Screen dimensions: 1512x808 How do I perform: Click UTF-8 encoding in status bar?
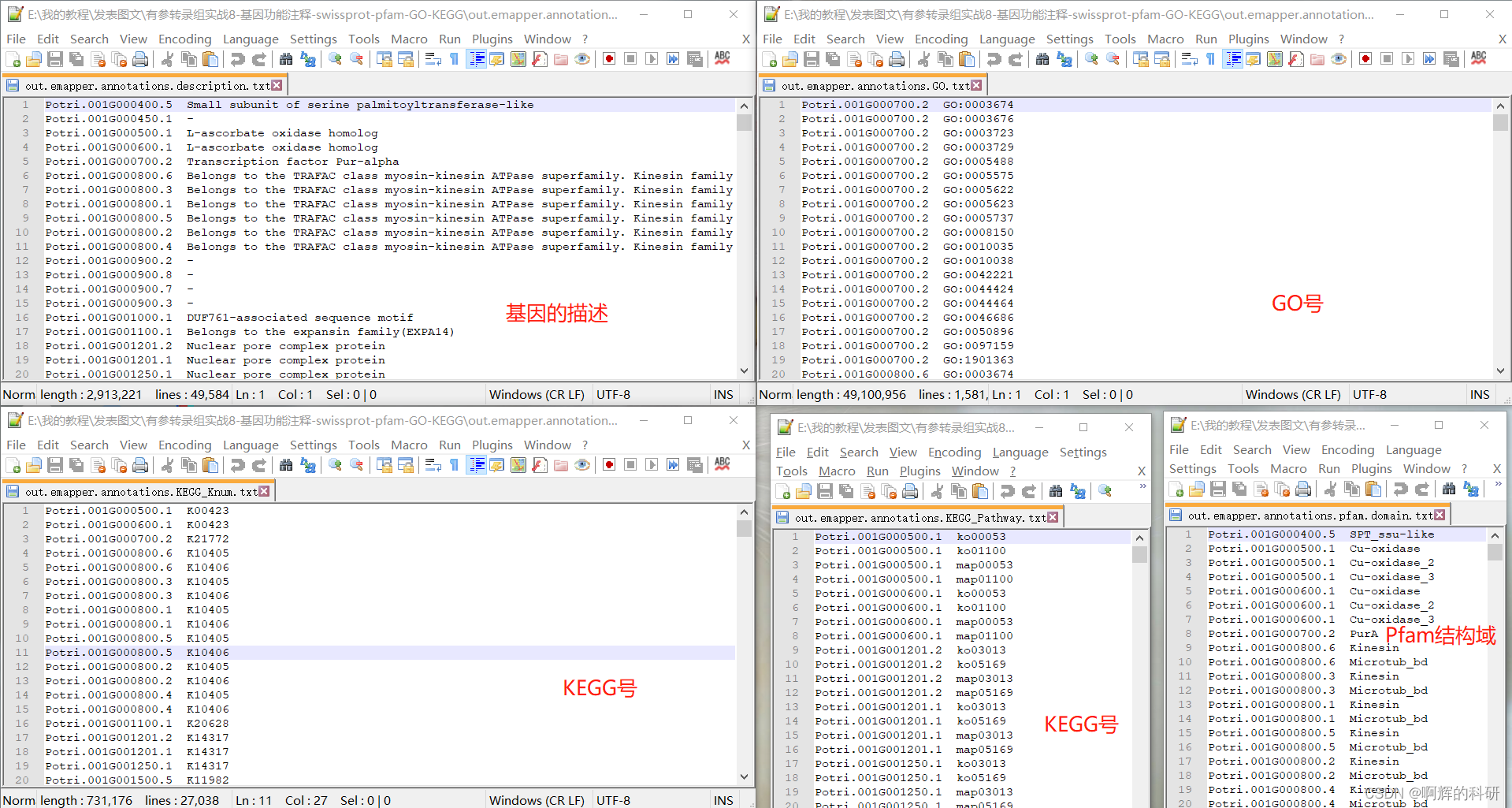(614, 394)
